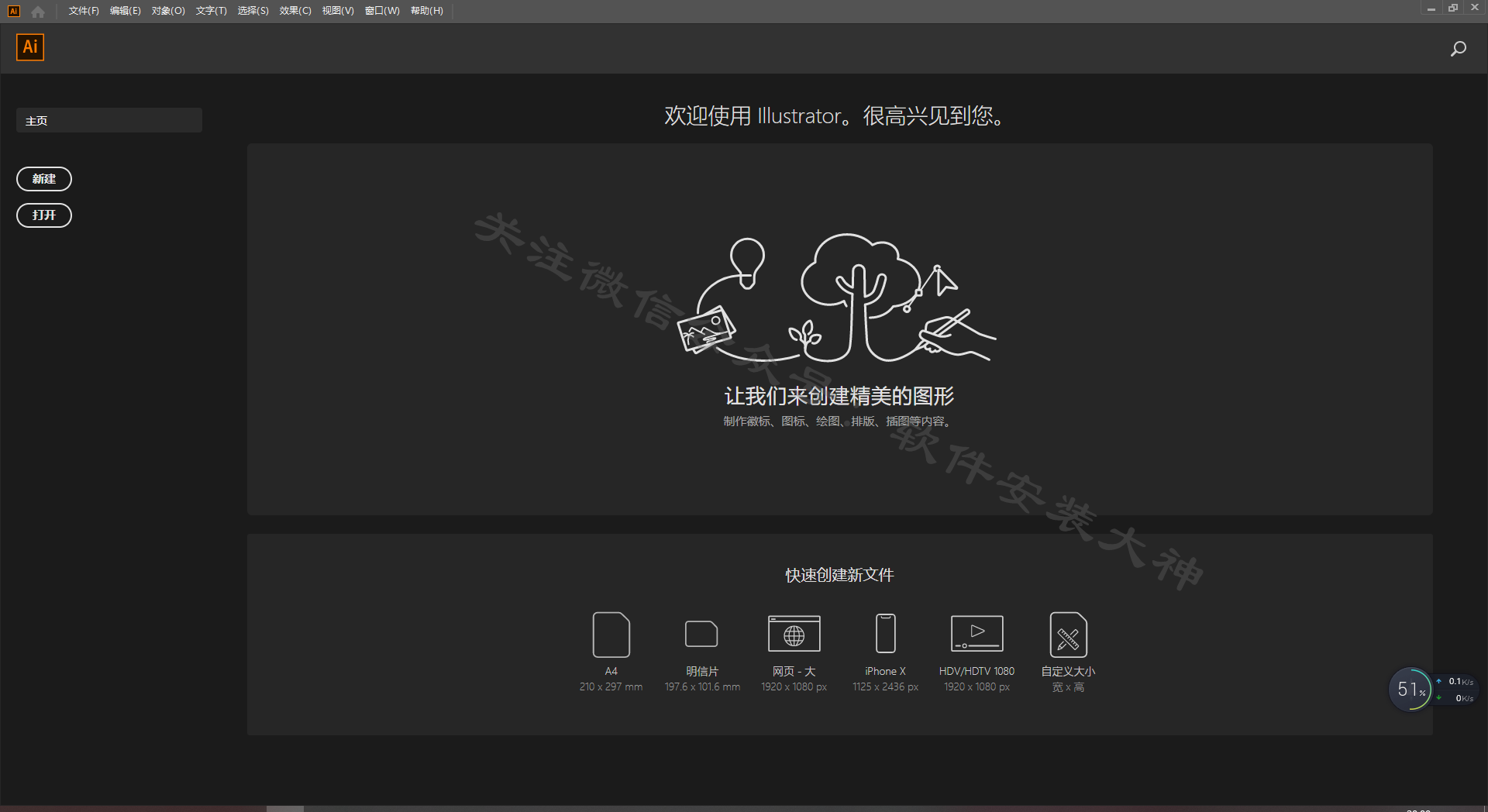Select the A4 document preset icon

tap(611, 635)
